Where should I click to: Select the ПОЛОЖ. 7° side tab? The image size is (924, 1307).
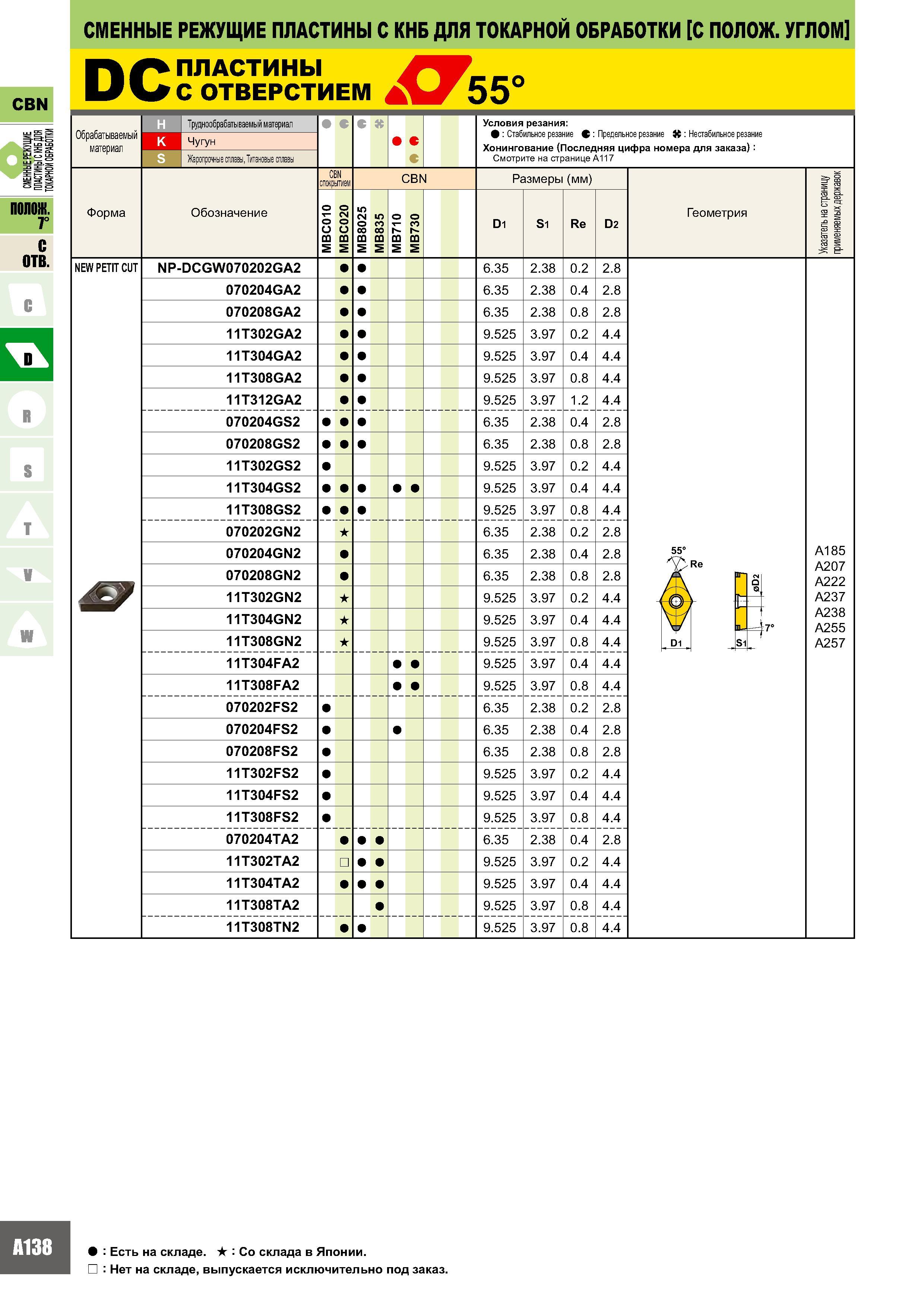tap(27, 215)
